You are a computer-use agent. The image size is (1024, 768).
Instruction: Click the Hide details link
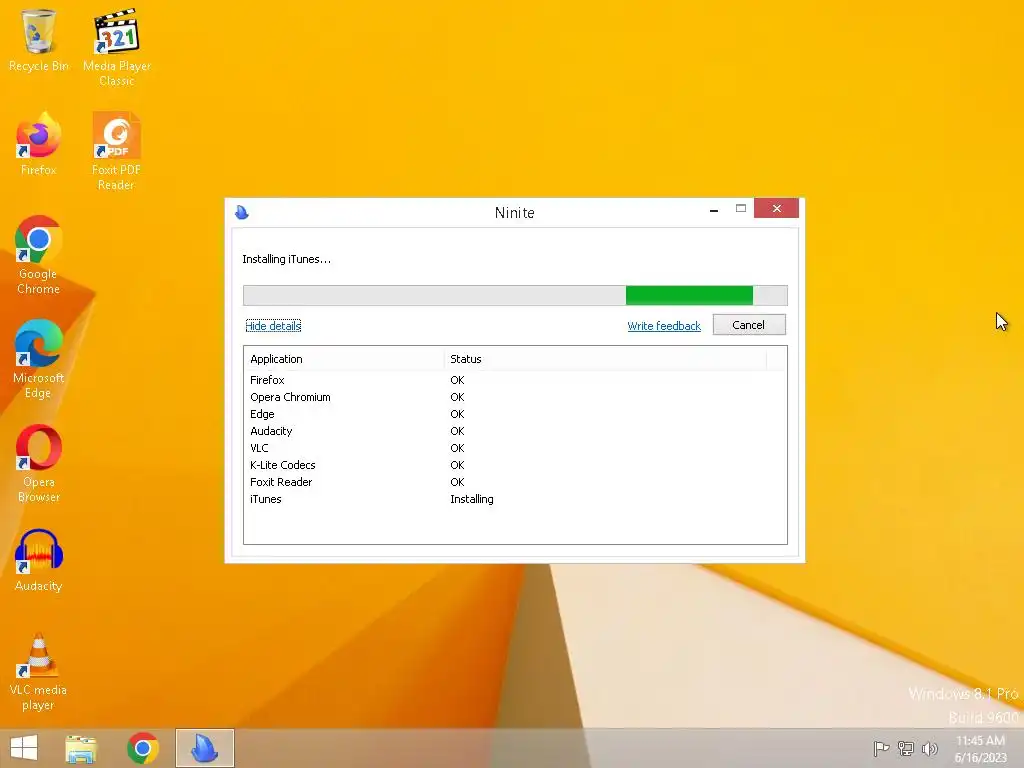click(x=273, y=326)
